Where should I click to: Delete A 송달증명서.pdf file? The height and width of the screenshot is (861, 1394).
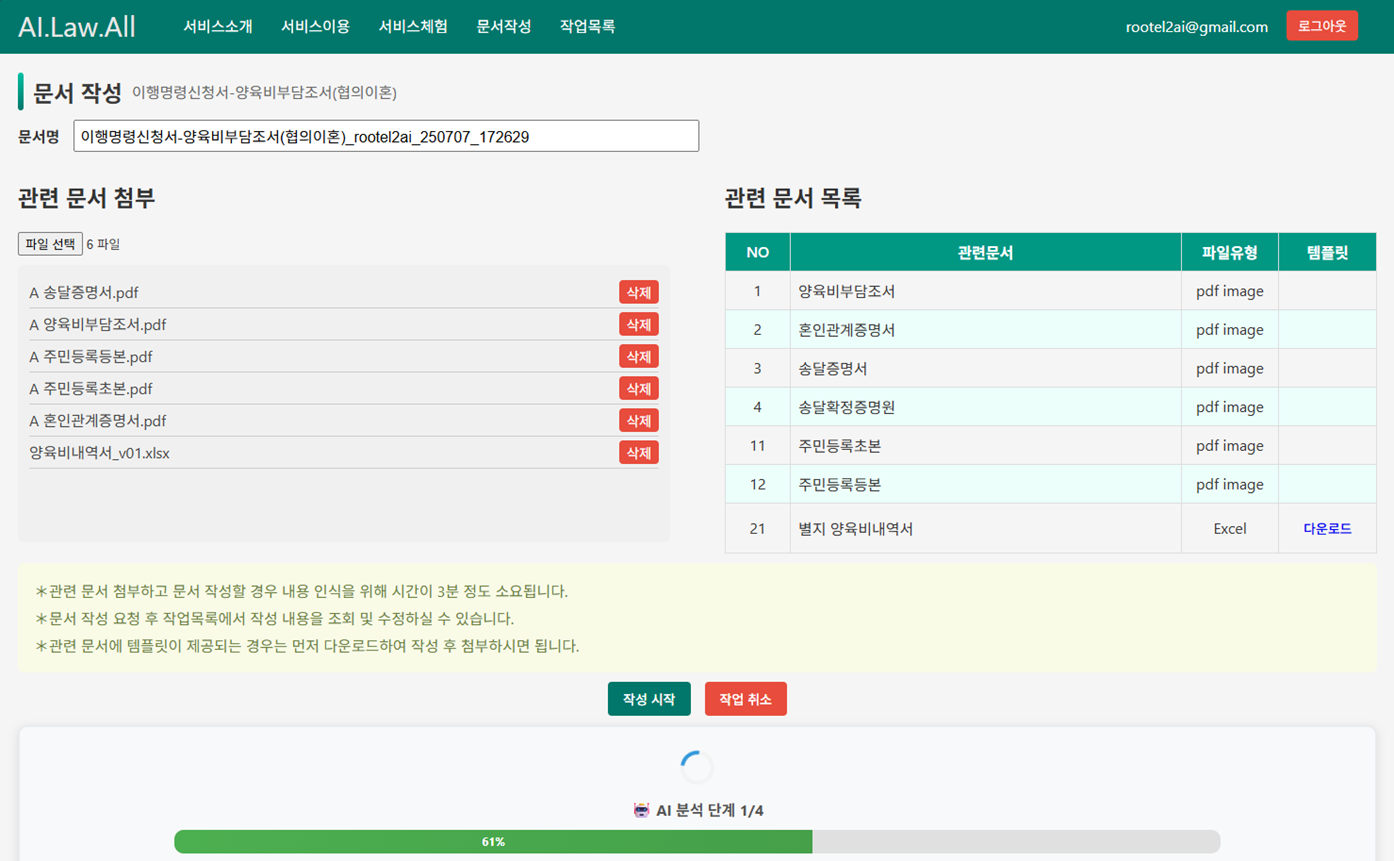[x=639, y=293]
